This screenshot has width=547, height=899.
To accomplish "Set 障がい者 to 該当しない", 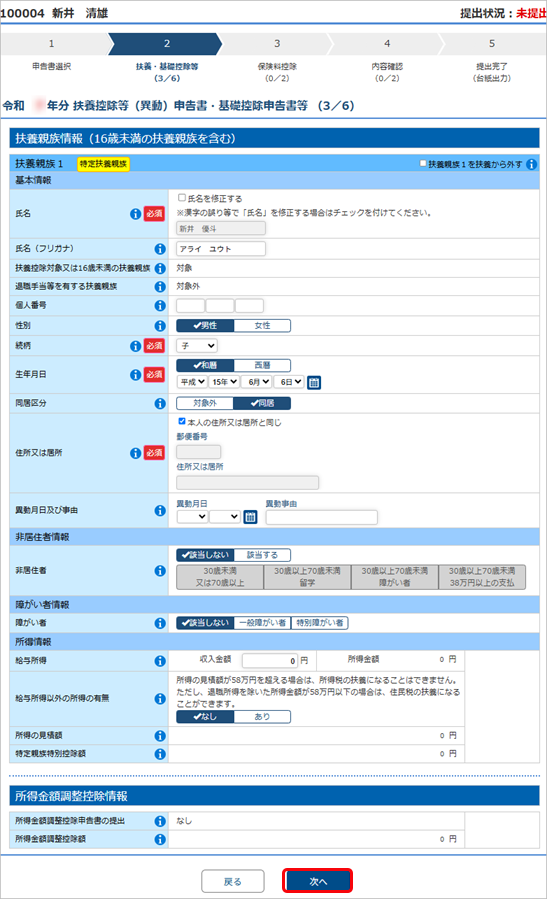I will pos(205,623).
